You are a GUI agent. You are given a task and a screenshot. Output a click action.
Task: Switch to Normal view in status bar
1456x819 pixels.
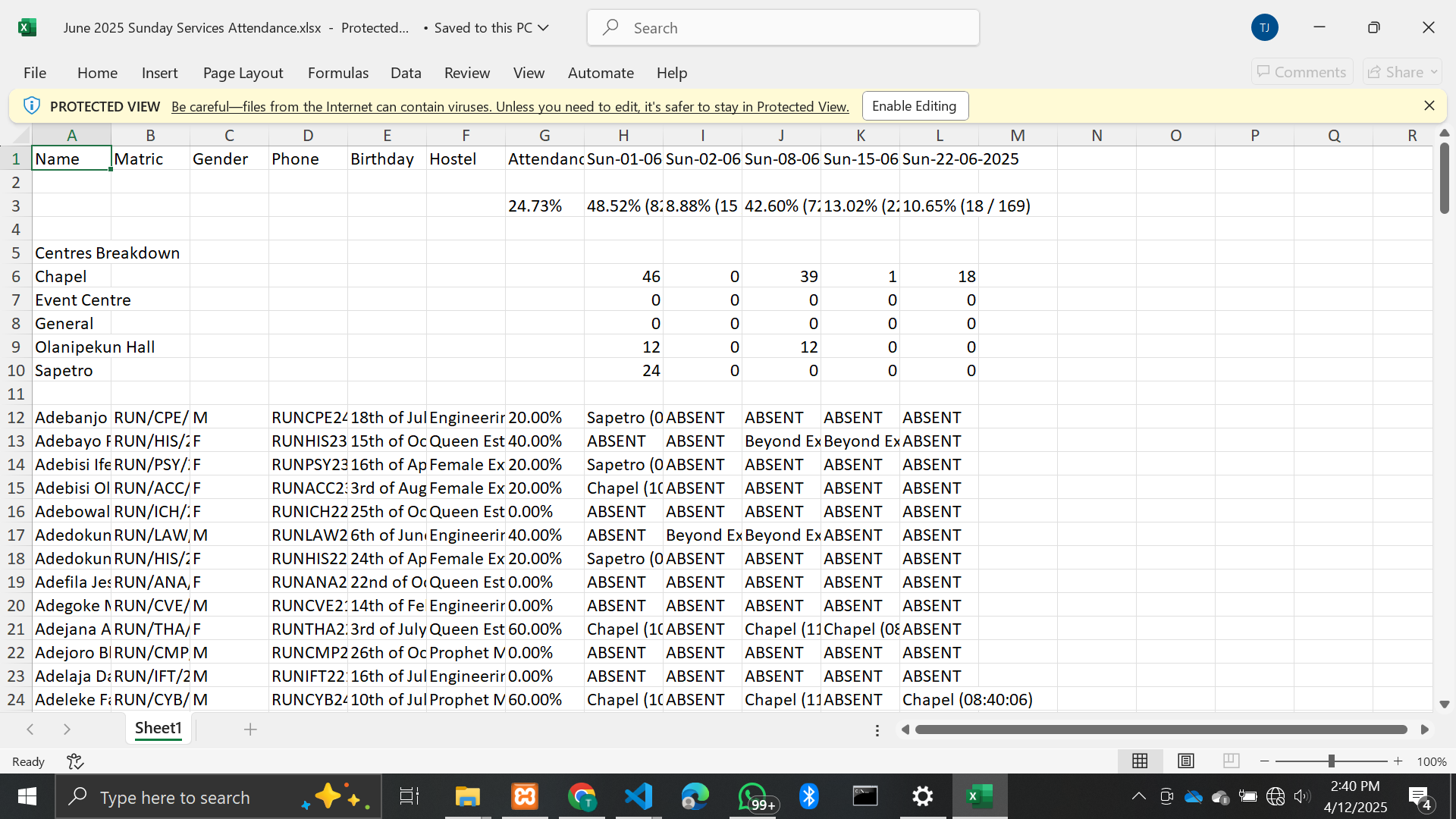coord(1140,761)
